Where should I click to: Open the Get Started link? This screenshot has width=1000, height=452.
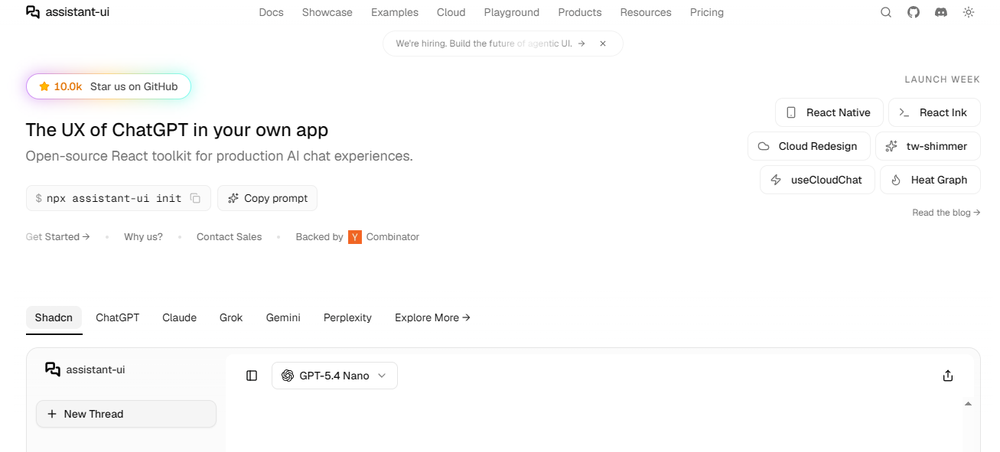[x=57, y=237]
